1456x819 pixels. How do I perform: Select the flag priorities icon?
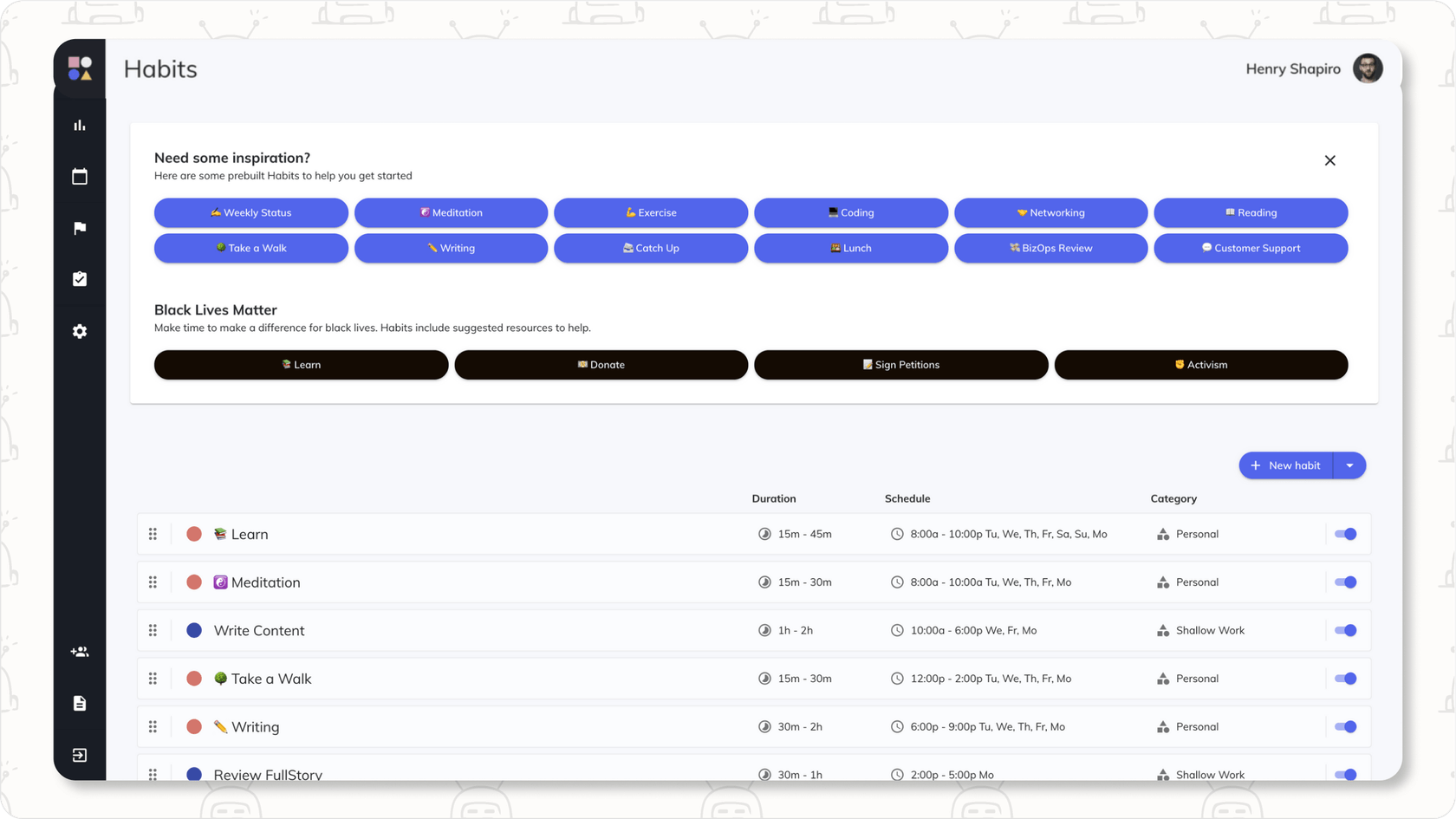(79, 227)
